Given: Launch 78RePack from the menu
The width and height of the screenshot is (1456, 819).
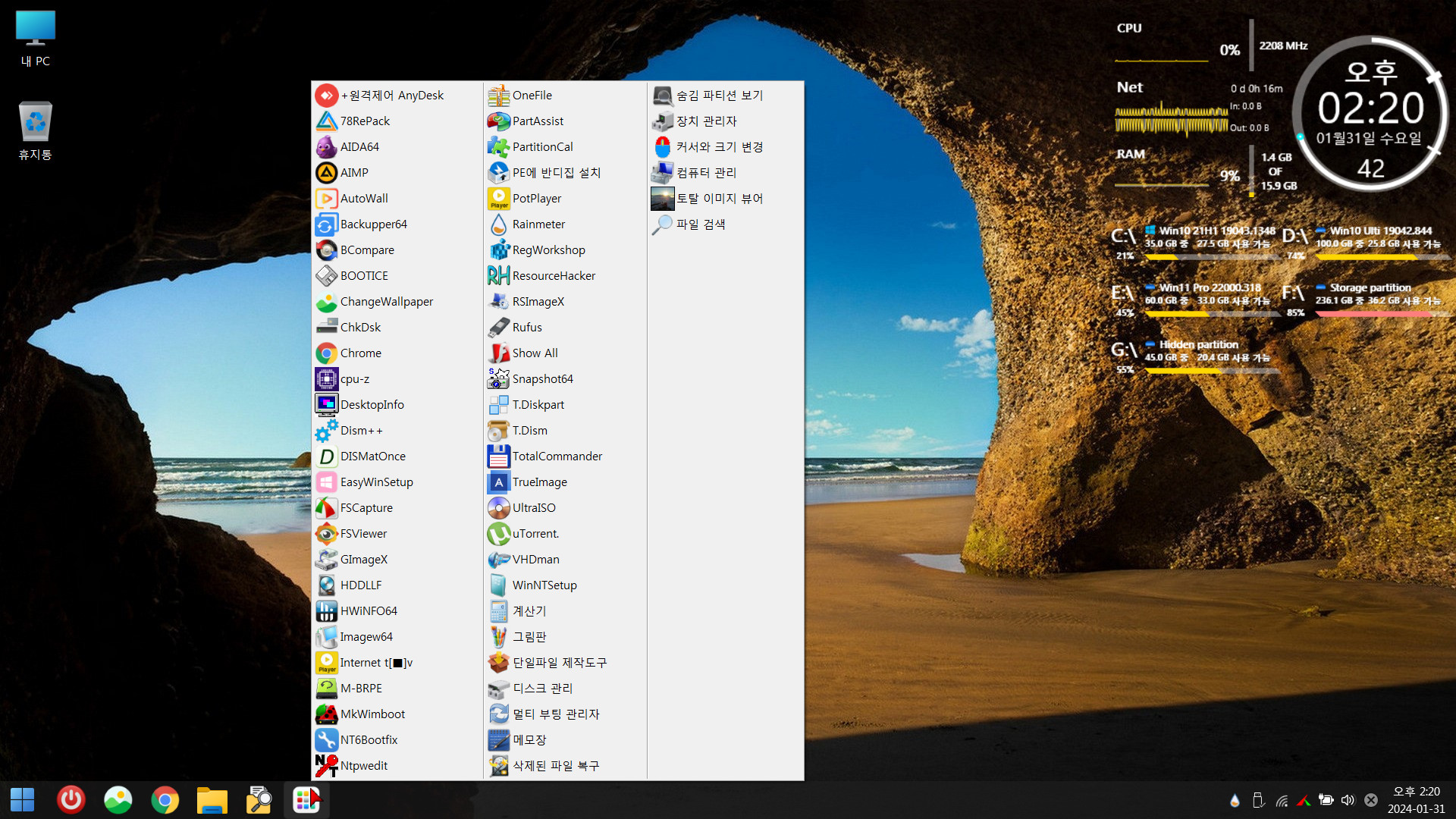Looking at the screenshot, I should pyautogui.click(x=326, y=121).
